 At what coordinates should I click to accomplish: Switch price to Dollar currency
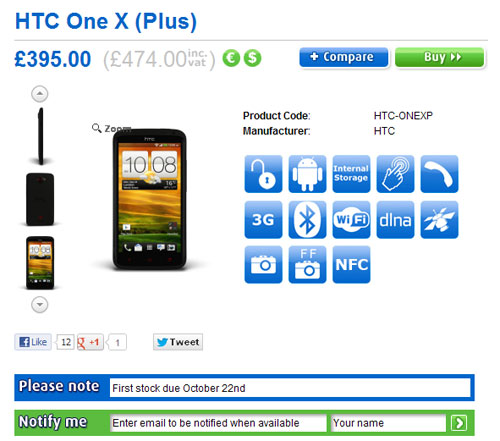pos(252,58)
